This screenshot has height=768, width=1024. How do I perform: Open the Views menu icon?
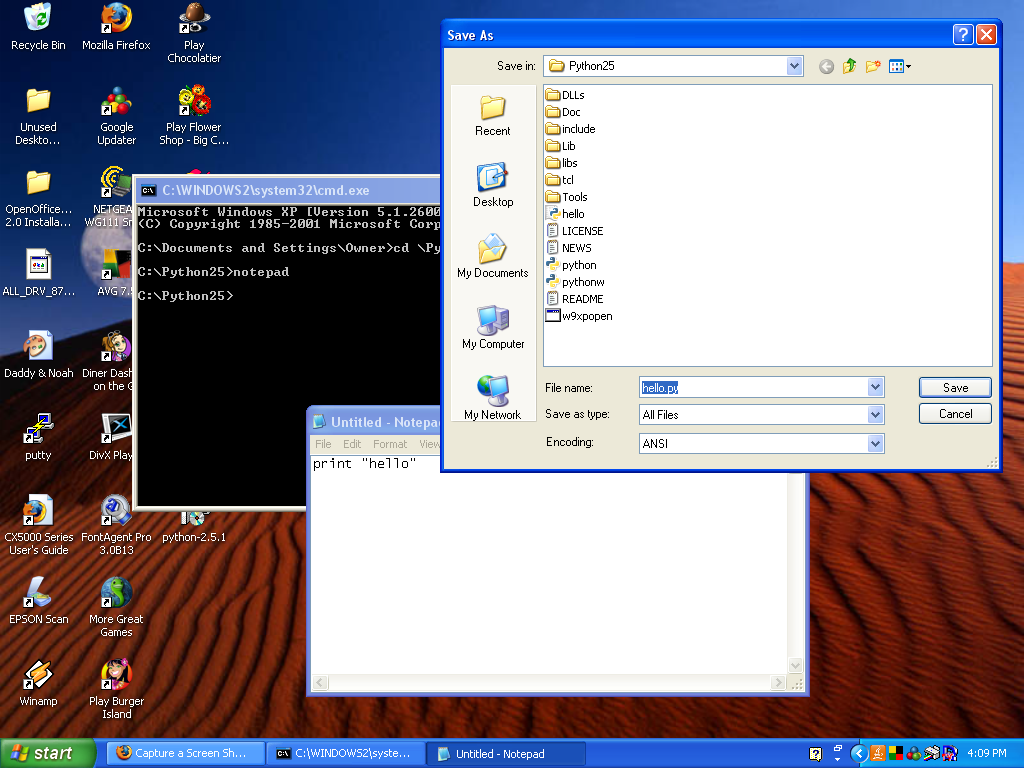tap(899, 67)
